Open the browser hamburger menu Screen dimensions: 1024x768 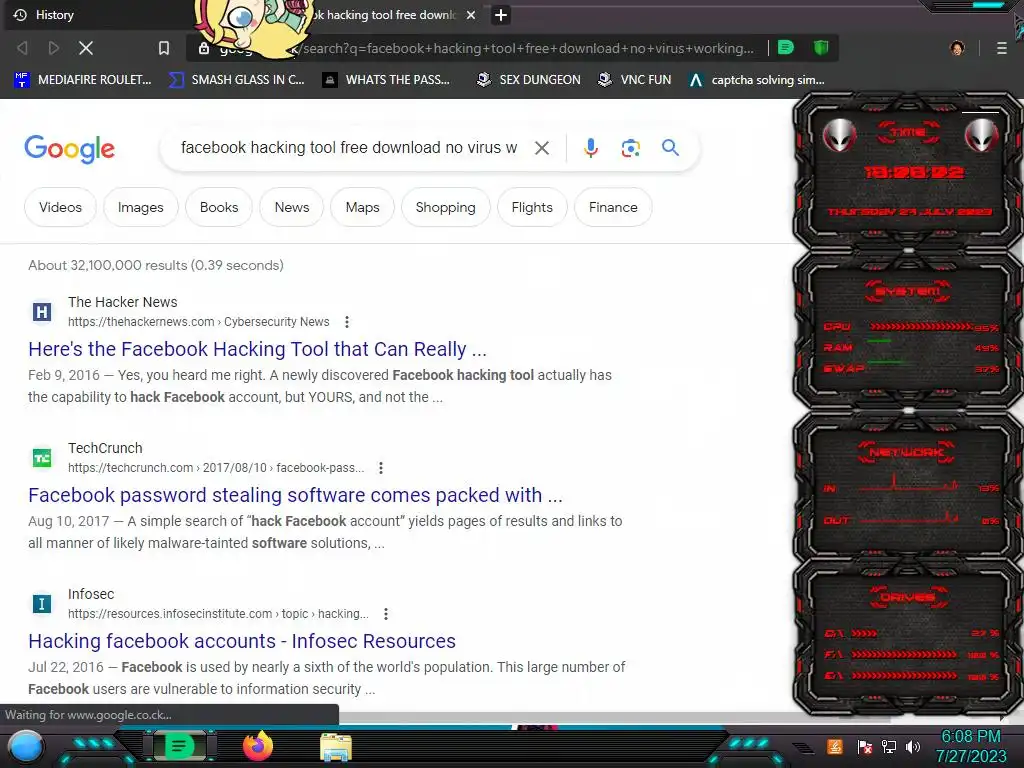(x=1002, y=48)
